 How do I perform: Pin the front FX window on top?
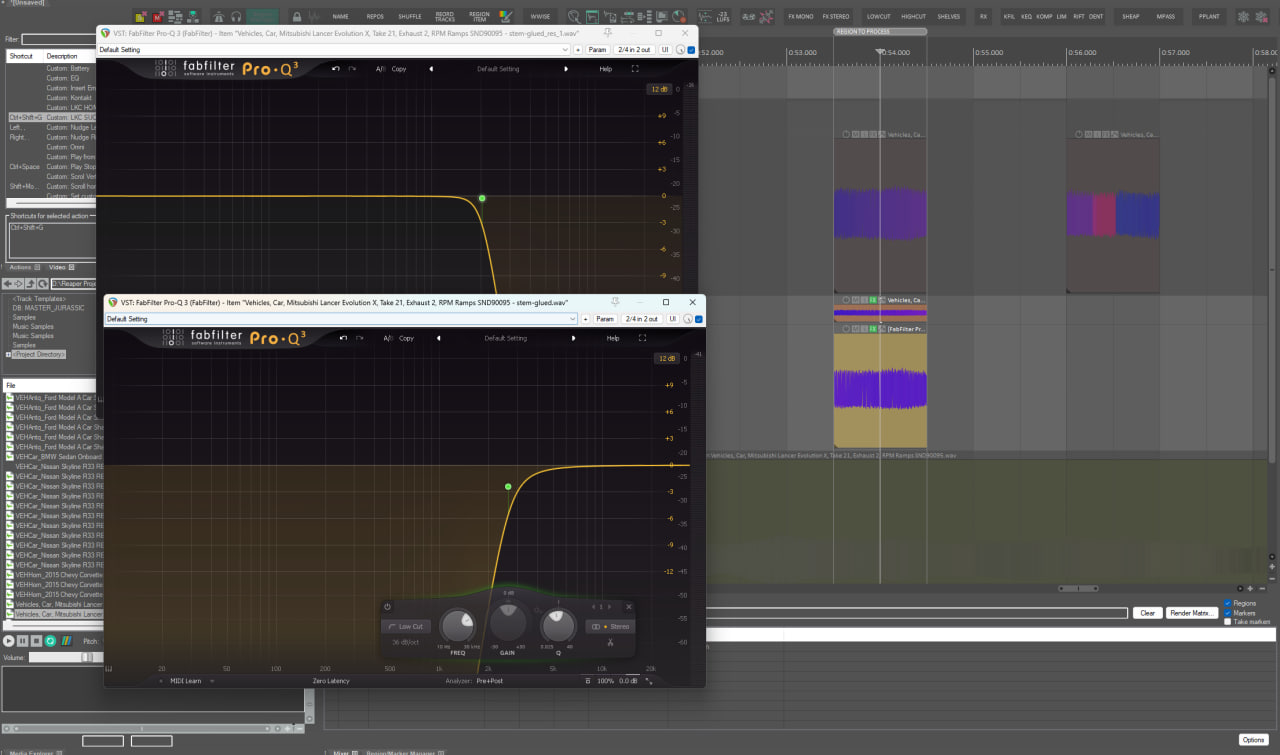point(614,301)
